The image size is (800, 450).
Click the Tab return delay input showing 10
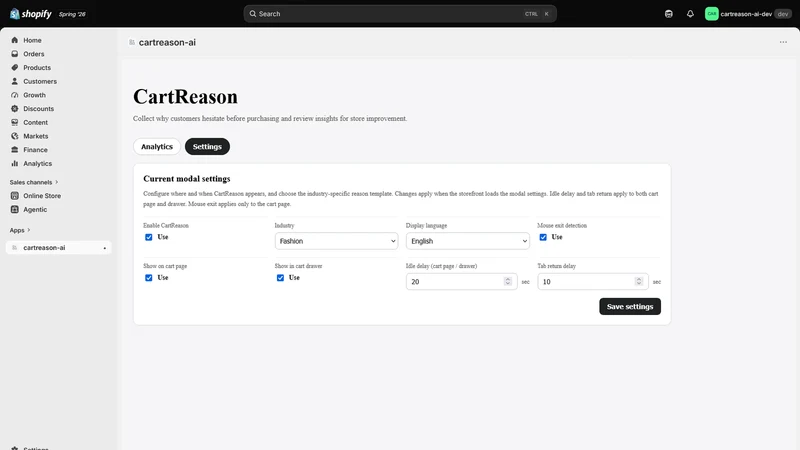(x=593, y=281)
